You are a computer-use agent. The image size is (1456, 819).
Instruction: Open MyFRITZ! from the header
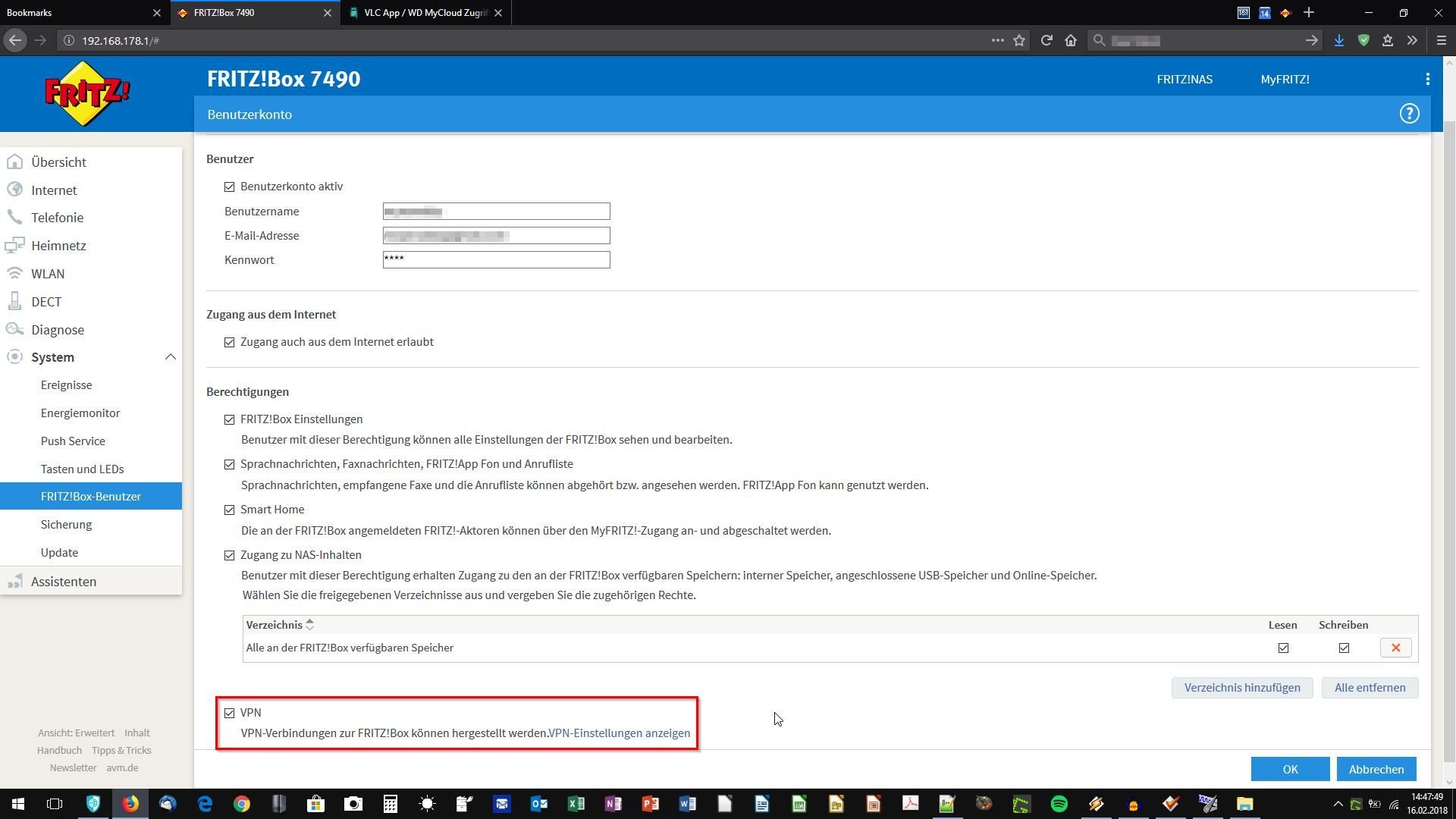coord(1285,79)
